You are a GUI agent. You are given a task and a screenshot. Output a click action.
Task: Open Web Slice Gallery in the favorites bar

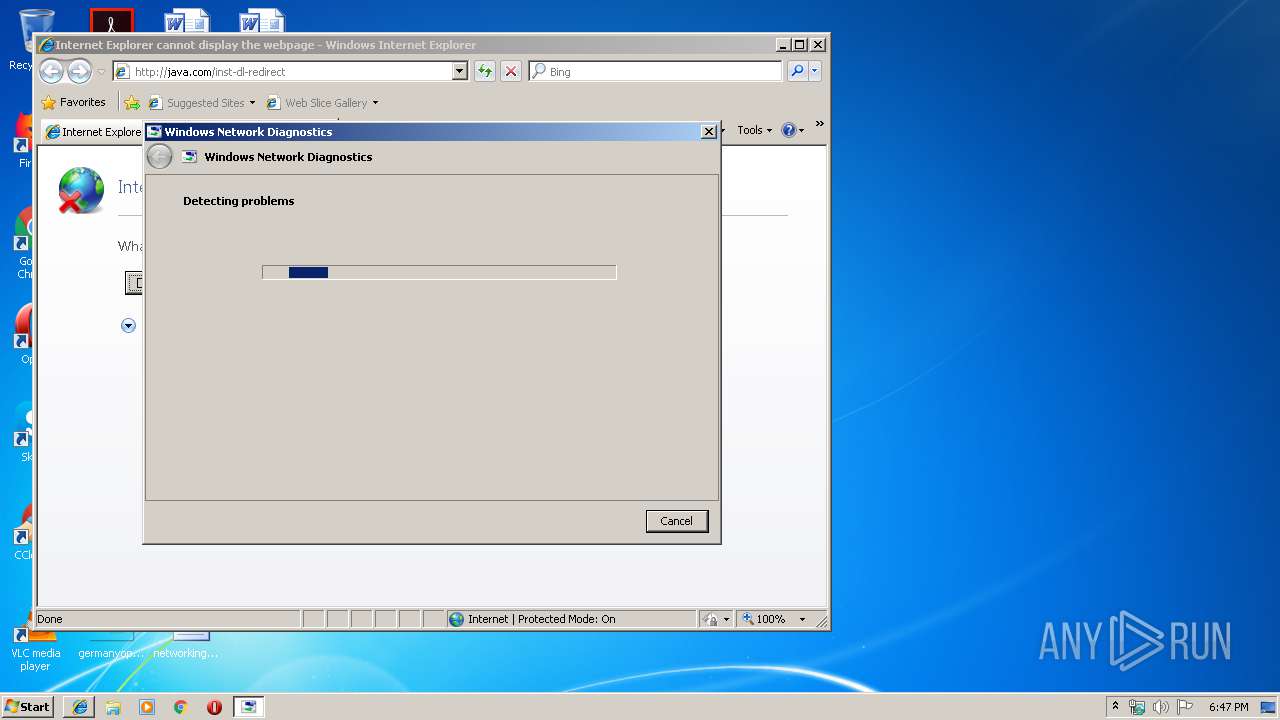pos(318,103)
